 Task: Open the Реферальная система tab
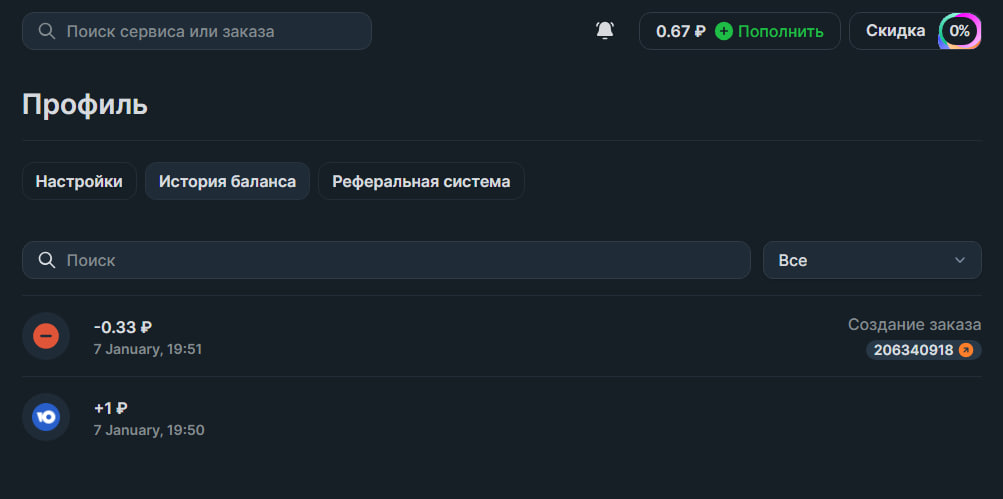pyautogui.click(x=421, y=181)
